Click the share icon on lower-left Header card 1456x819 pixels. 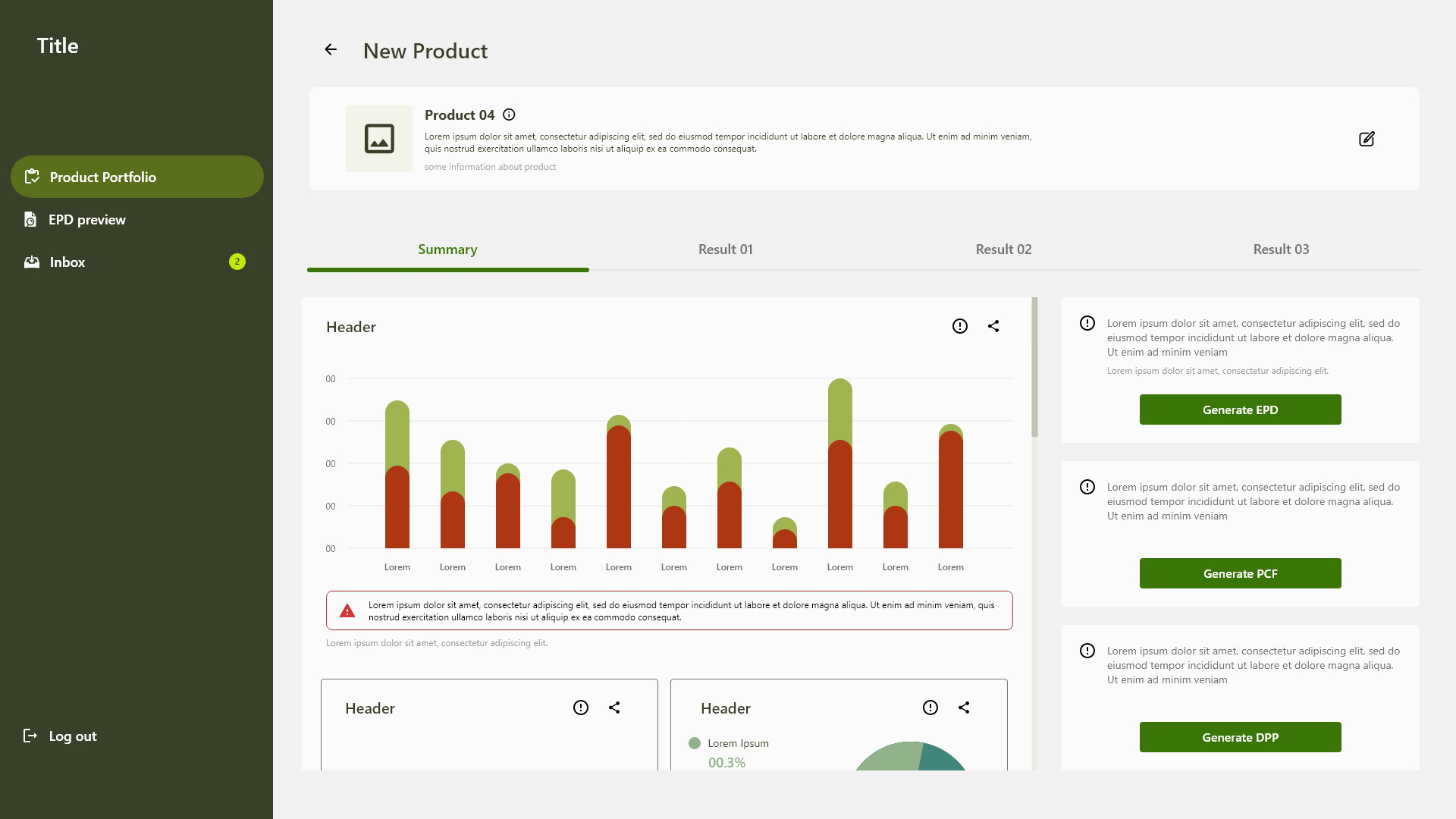(x=614, y=708)
